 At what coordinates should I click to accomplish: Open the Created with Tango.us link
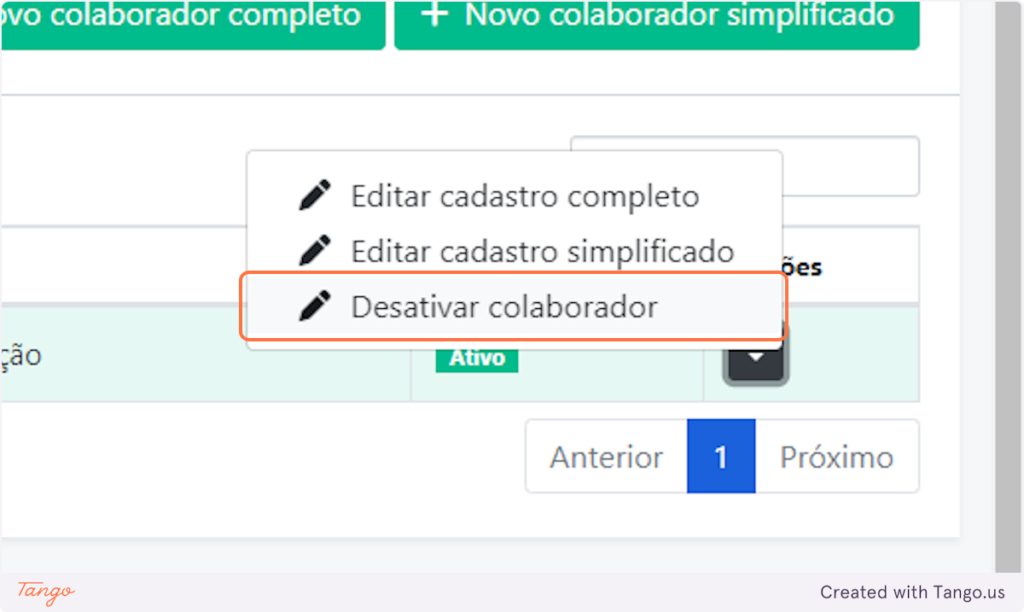[x=912, y=592]
